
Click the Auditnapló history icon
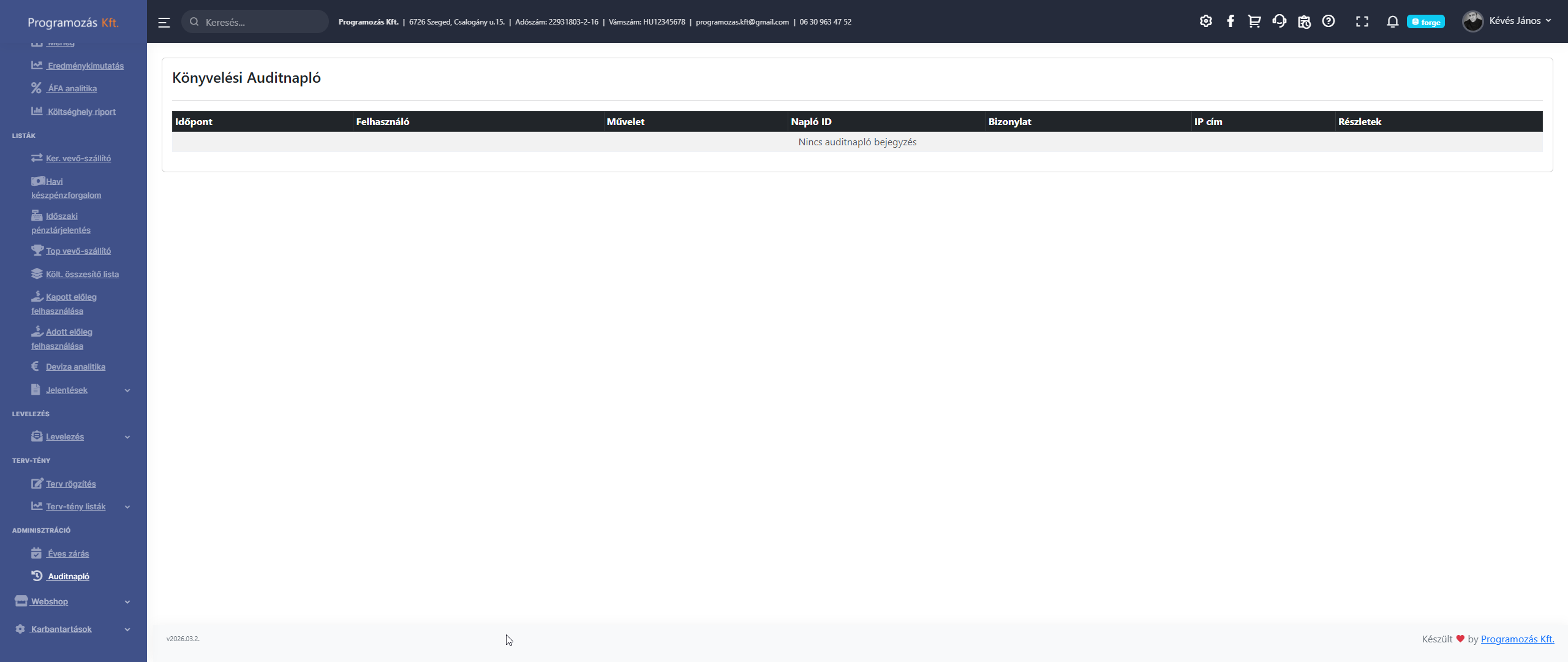[37, 576]
